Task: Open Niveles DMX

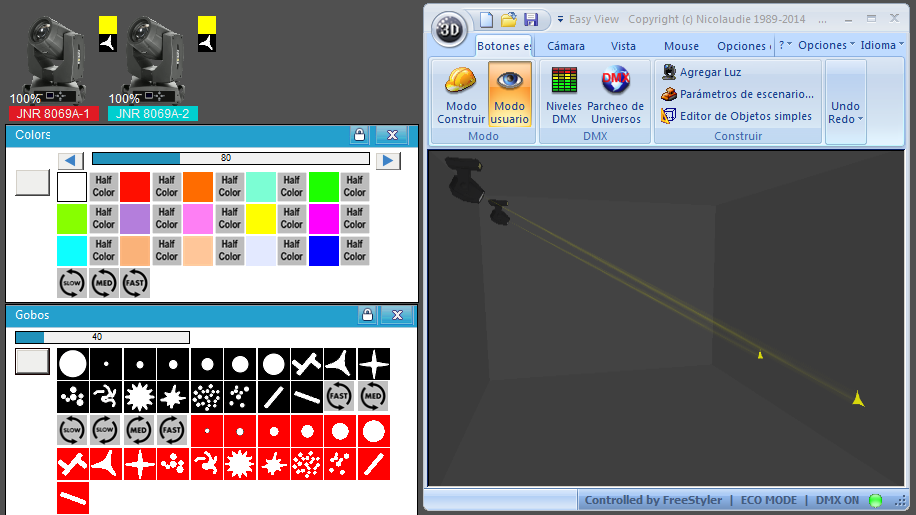Action: (x=564, y=95)
